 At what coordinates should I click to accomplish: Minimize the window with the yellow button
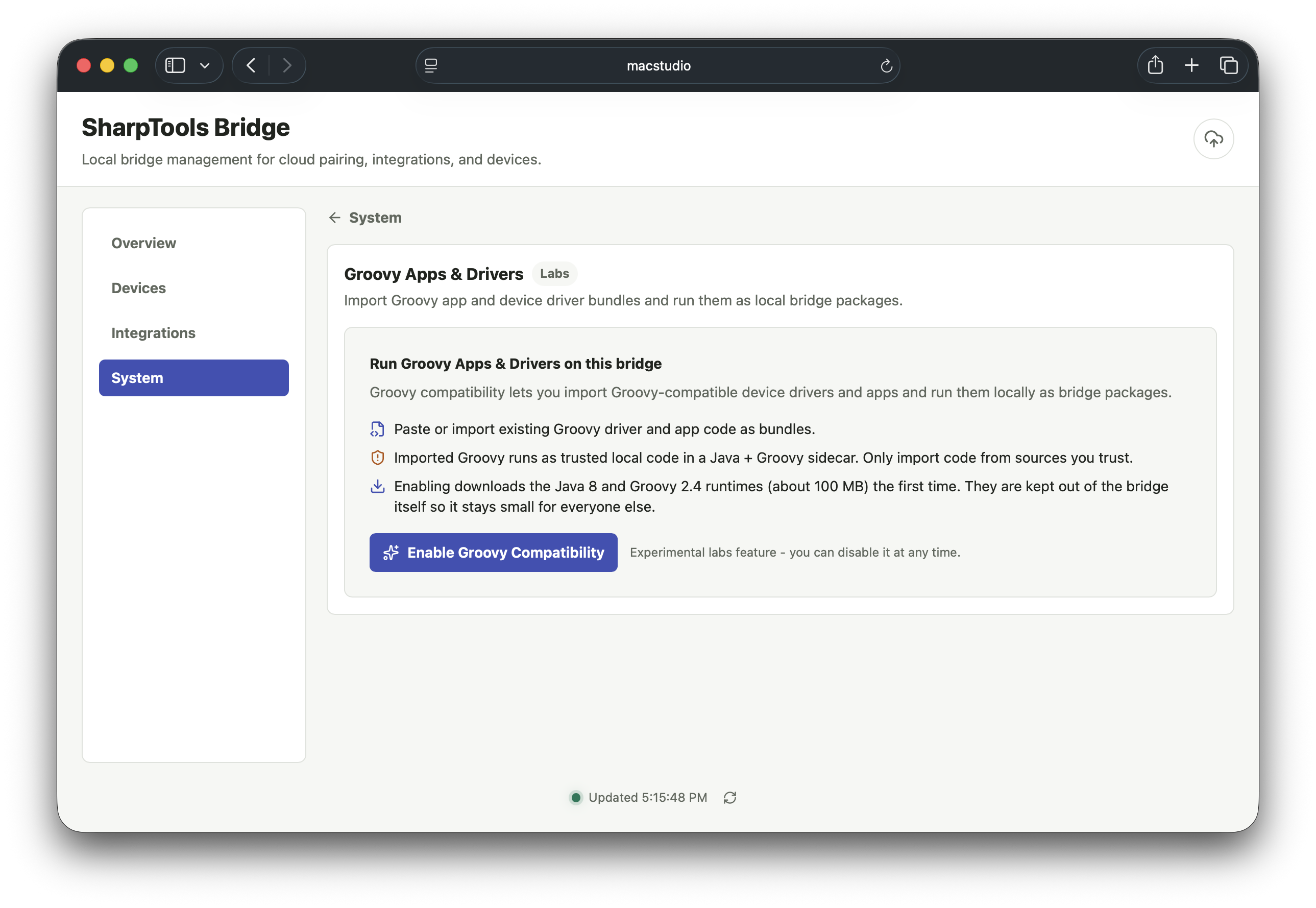[107, 65]
